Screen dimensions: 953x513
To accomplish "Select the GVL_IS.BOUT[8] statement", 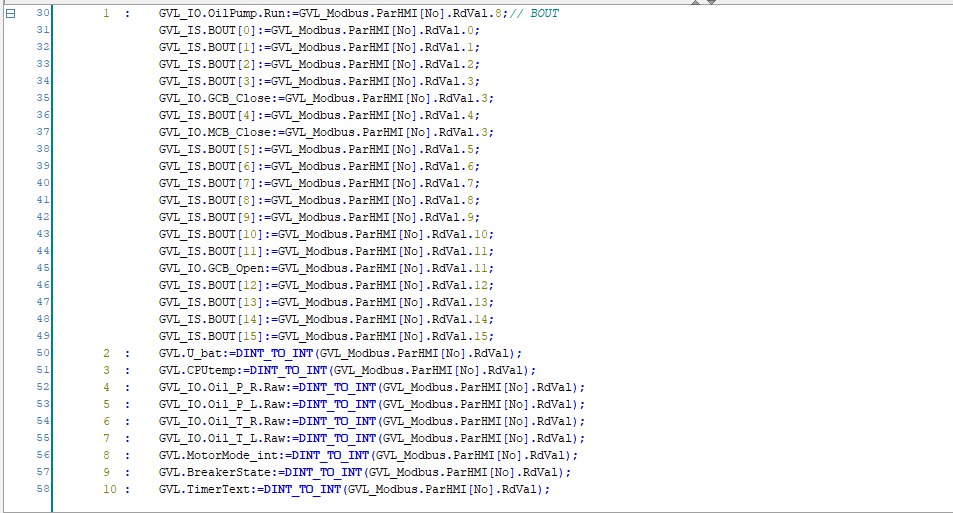I will point(319,201).
